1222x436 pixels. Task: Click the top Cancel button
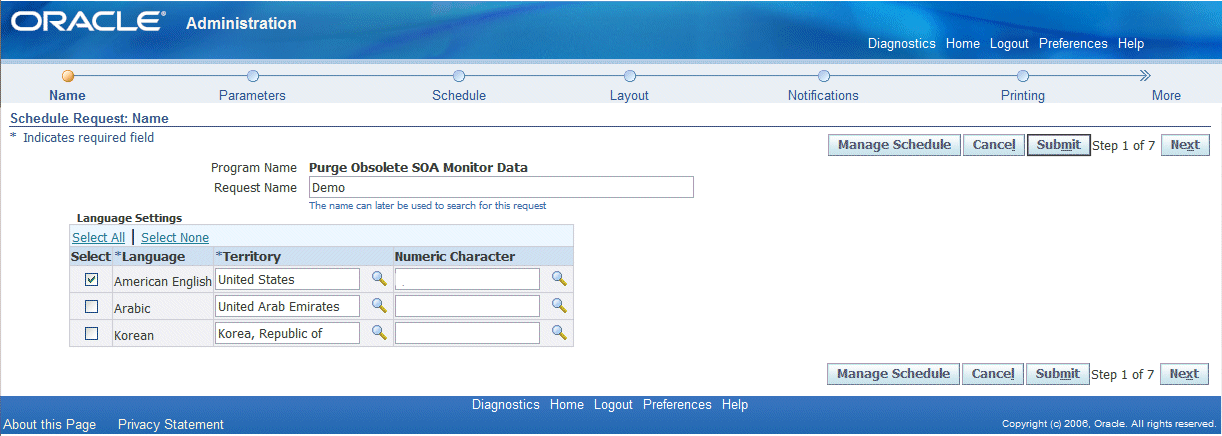pos(994,145)
